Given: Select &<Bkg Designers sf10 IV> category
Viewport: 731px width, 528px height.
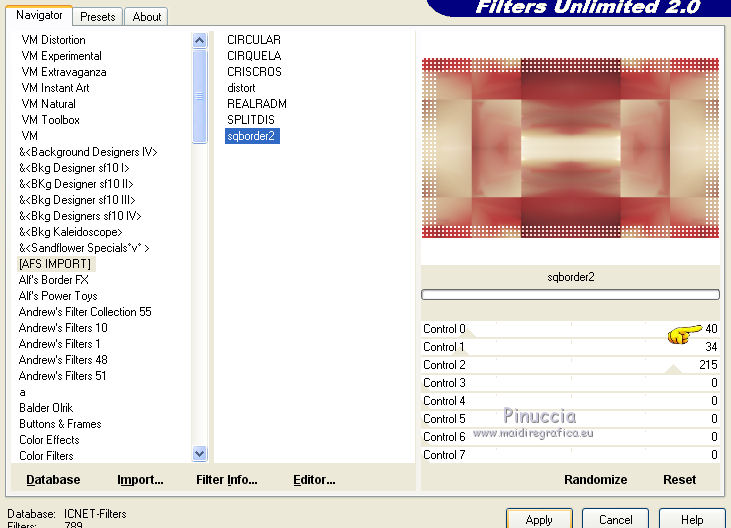Looking at the screenshot, I should pos(80,216).
